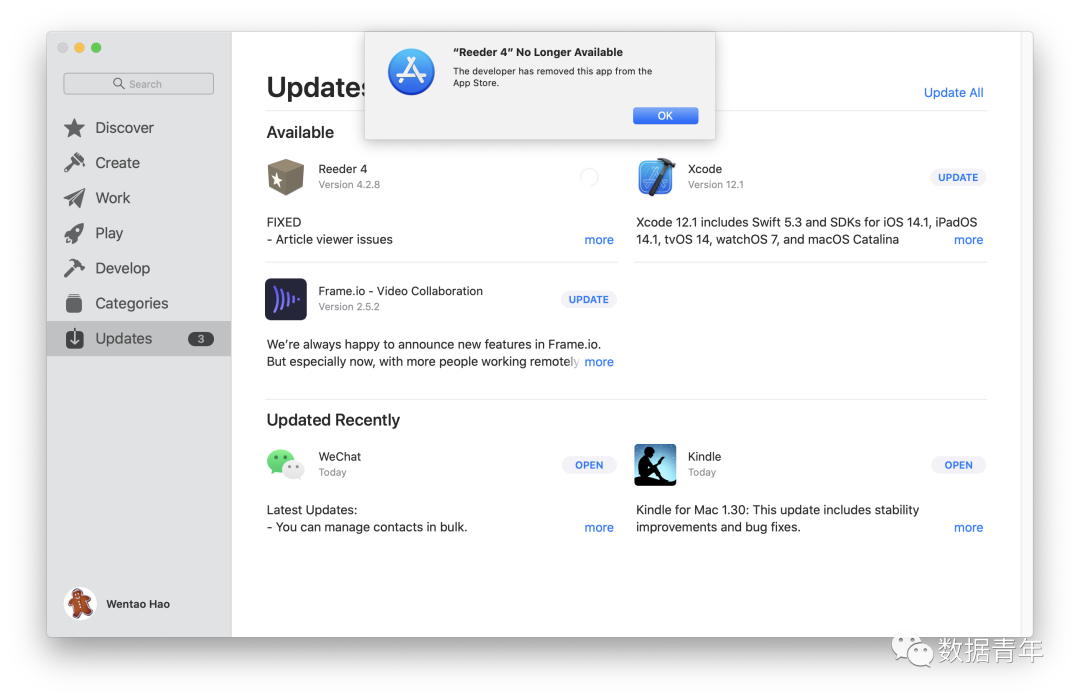The image size is (1080, 699).
Task: Click the Version 2.5.2 text
Action: [349, 306]
